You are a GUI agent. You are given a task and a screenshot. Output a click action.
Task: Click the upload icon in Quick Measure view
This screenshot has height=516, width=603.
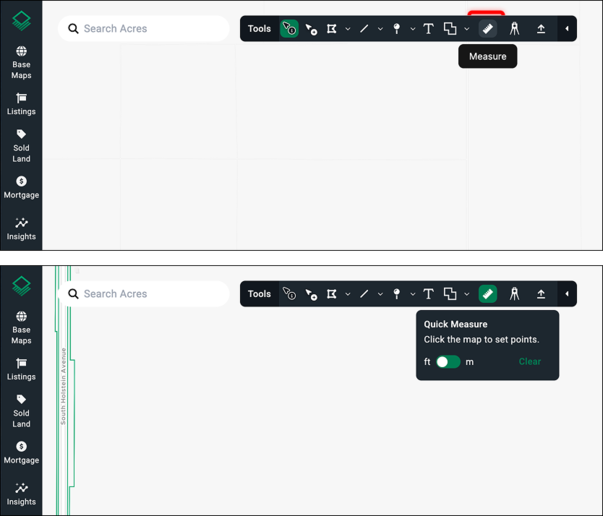[x=541, y=294]
